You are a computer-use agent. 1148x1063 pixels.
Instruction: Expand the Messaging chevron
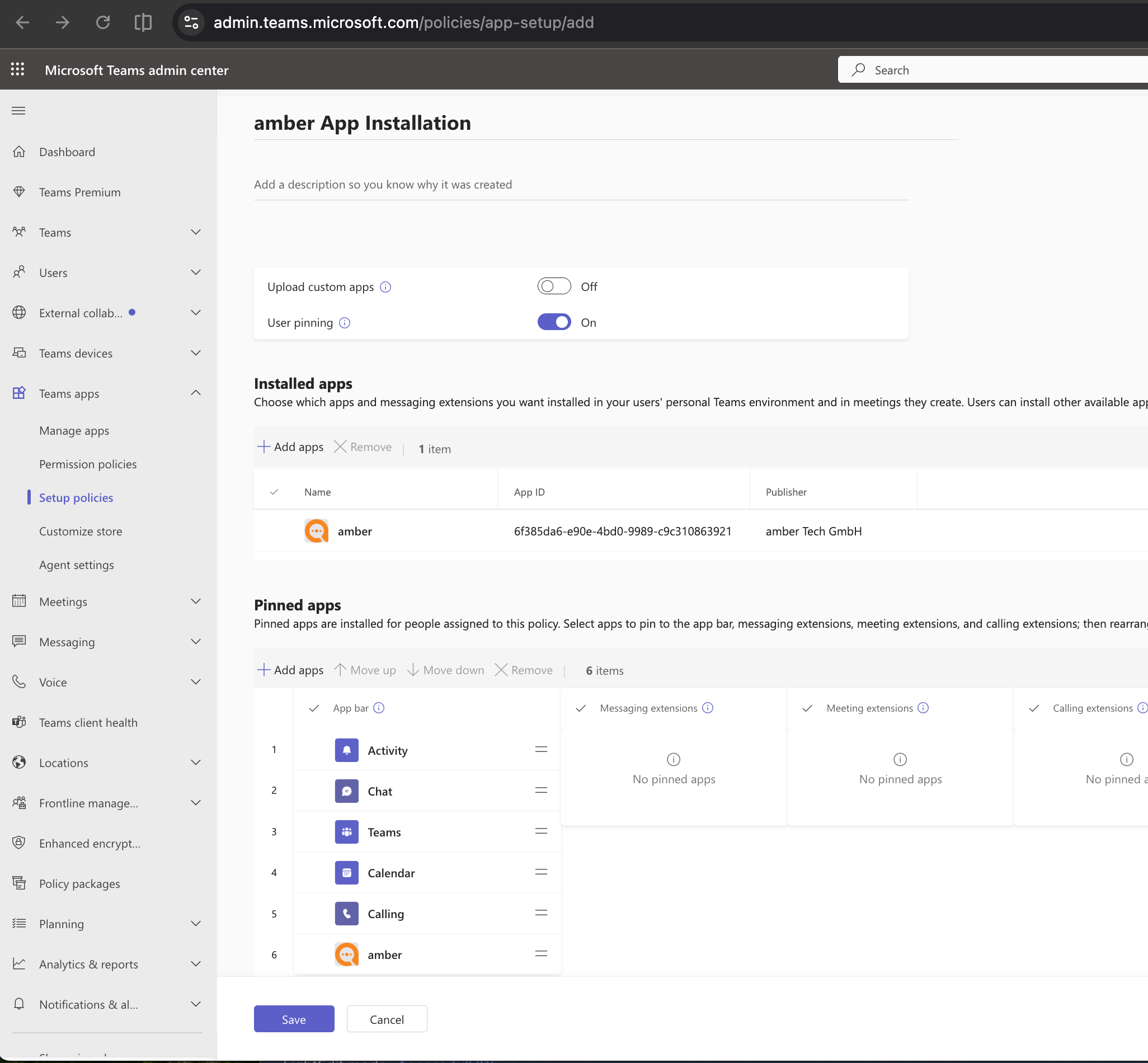tap(196, 641)
